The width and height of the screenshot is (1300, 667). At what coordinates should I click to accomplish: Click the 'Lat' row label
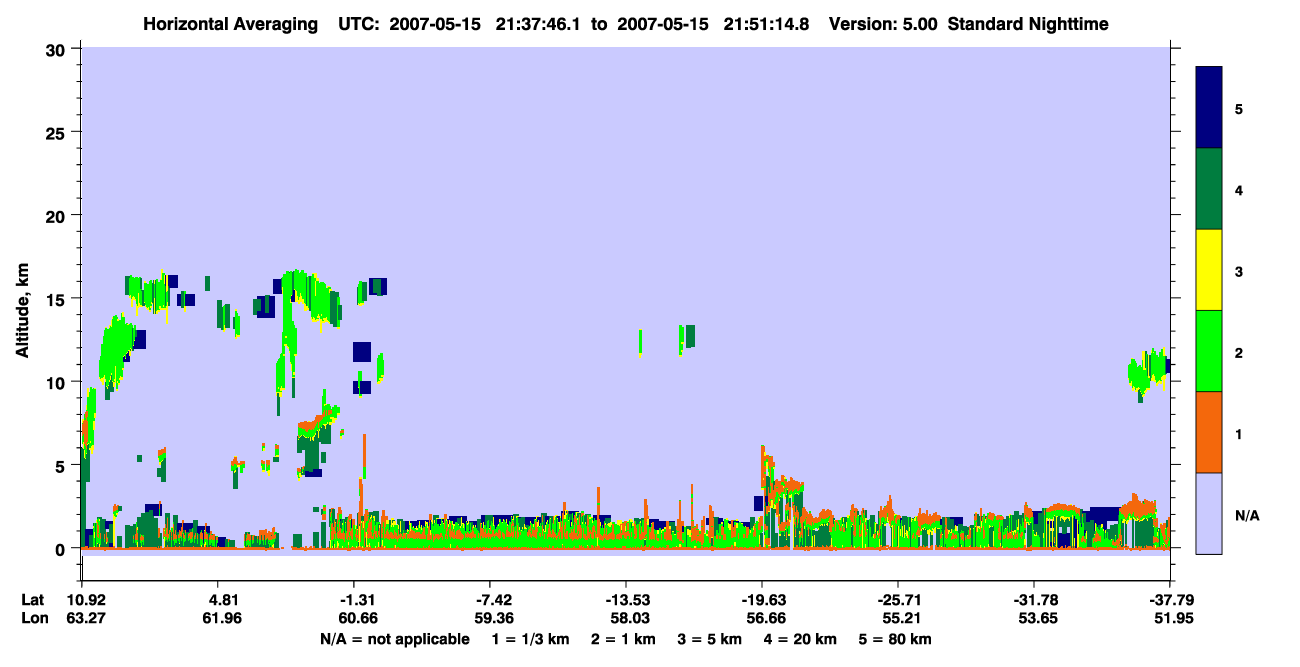tap(32, 600)
